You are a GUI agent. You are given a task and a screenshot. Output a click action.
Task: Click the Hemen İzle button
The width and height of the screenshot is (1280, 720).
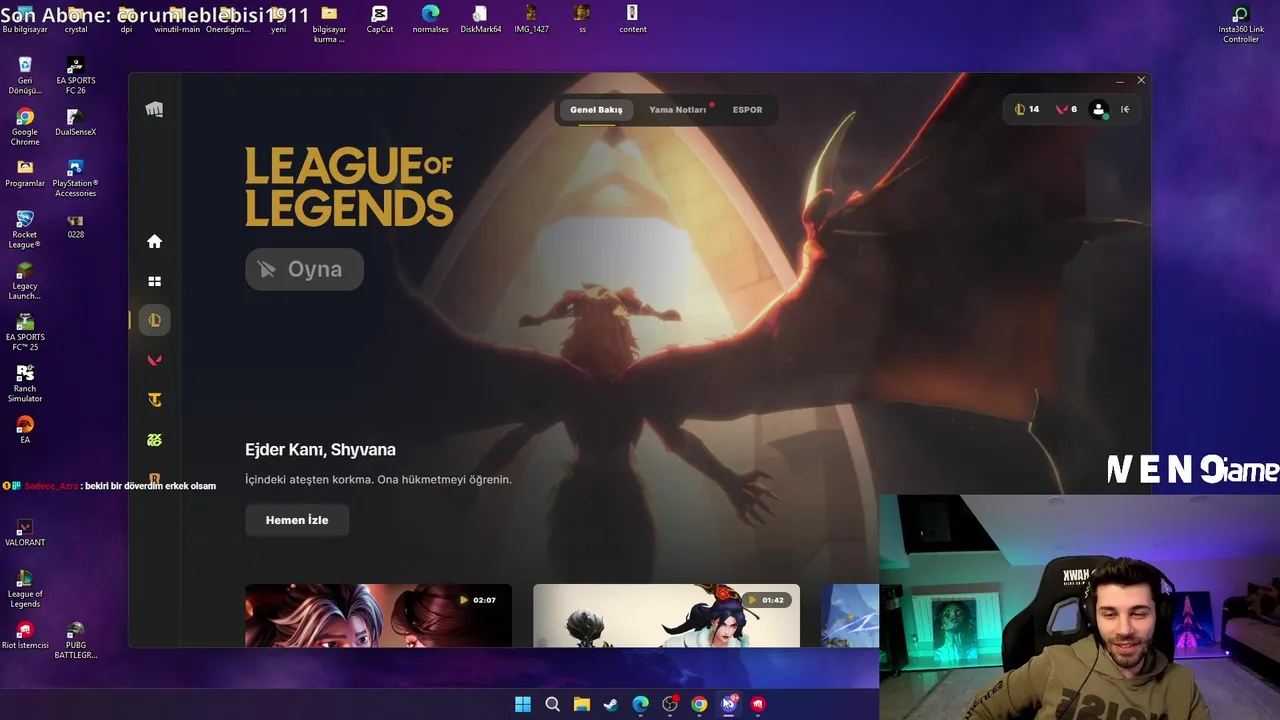297,520
